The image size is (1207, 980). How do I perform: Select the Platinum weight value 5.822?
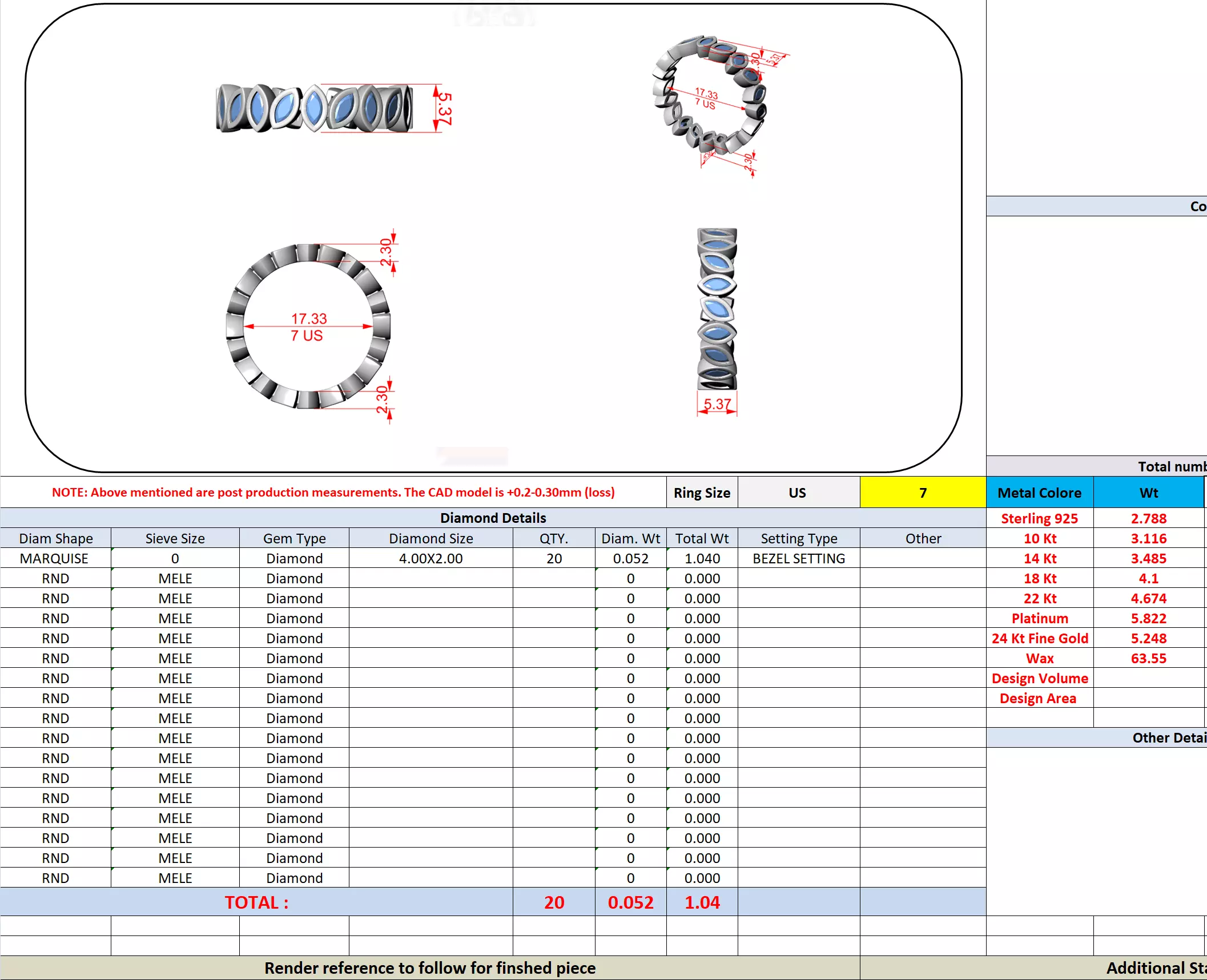[x=1148, y=618]
